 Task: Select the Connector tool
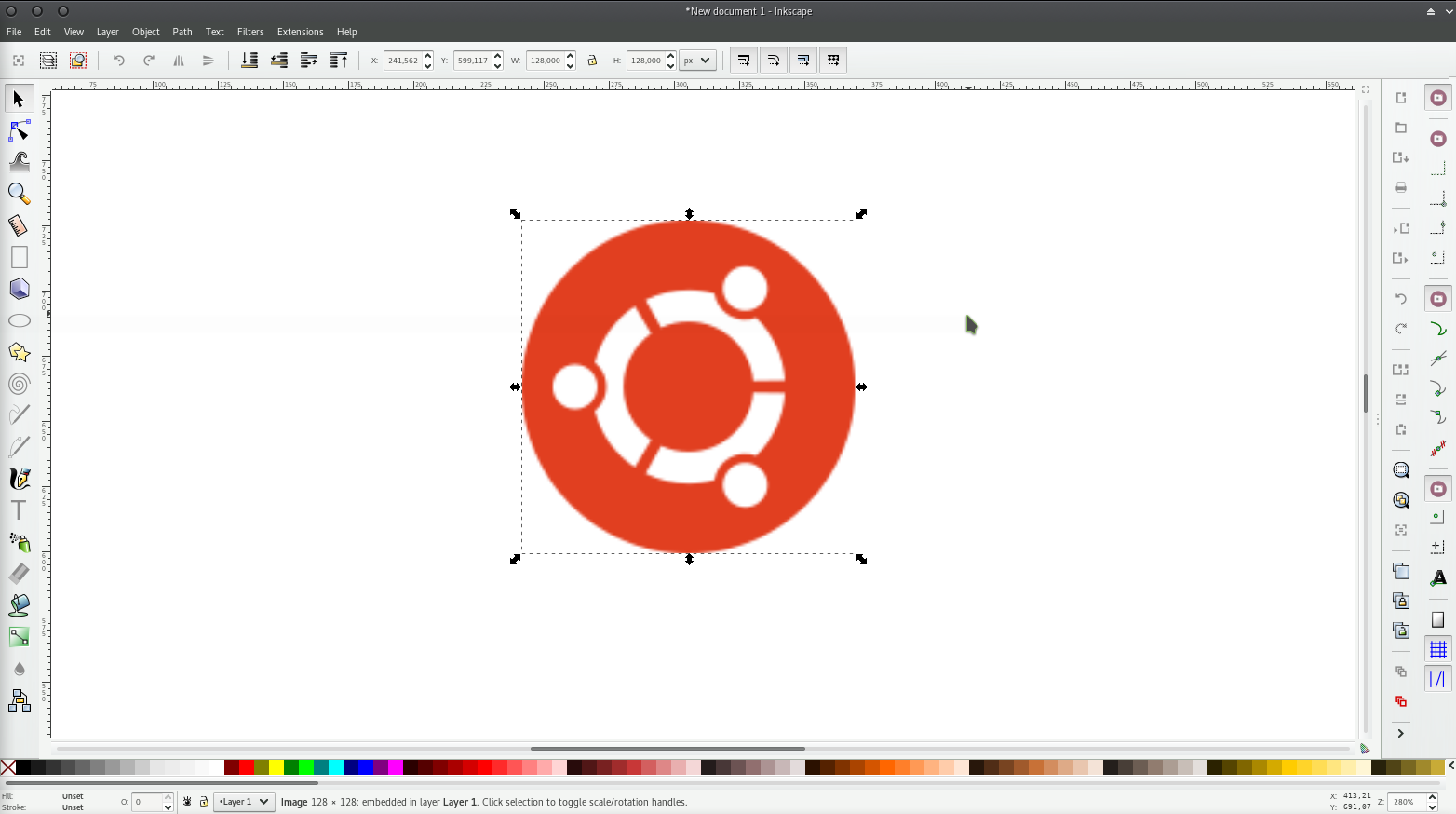tap(19, 700)
